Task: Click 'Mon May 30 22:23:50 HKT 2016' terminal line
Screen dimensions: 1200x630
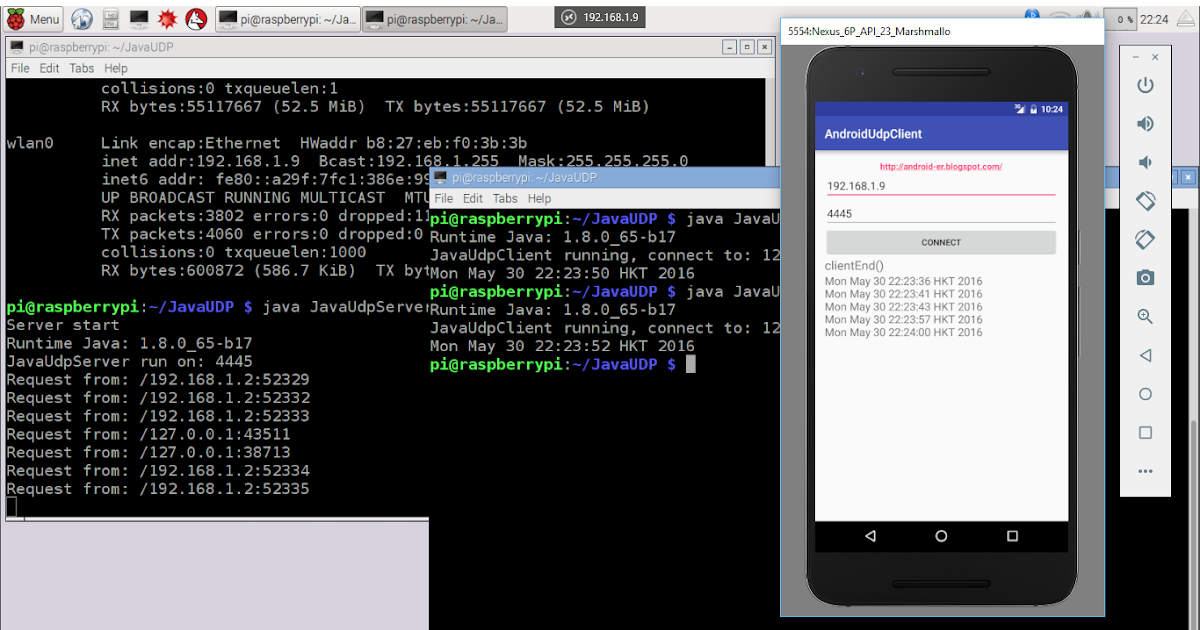Action: pos(562,273)
